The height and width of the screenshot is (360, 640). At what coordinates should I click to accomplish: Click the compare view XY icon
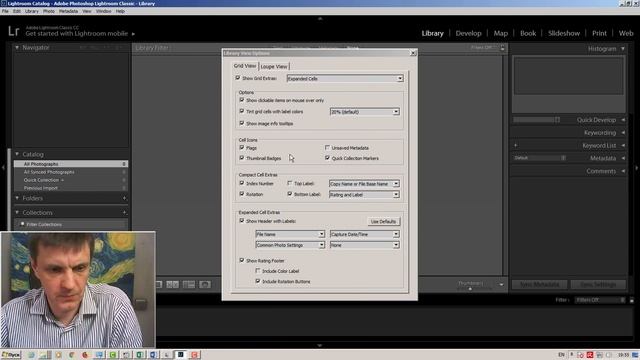click(x=172, y=284)
